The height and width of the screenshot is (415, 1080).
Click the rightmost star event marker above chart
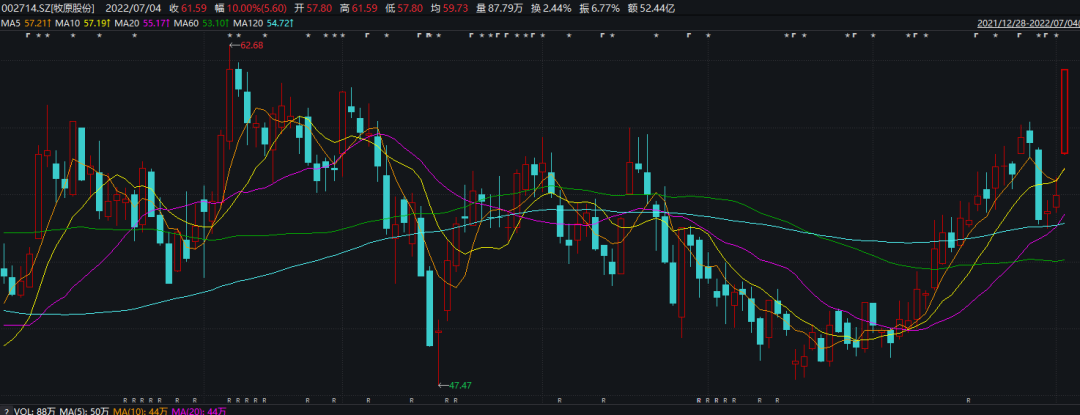1054,36
